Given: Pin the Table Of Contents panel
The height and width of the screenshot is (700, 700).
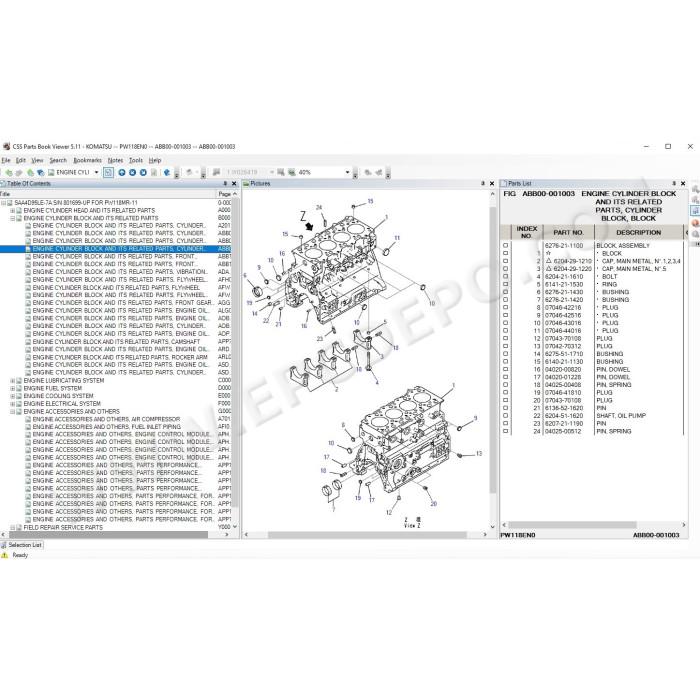Looking at the screenshot, I should (x=225, y=183).
